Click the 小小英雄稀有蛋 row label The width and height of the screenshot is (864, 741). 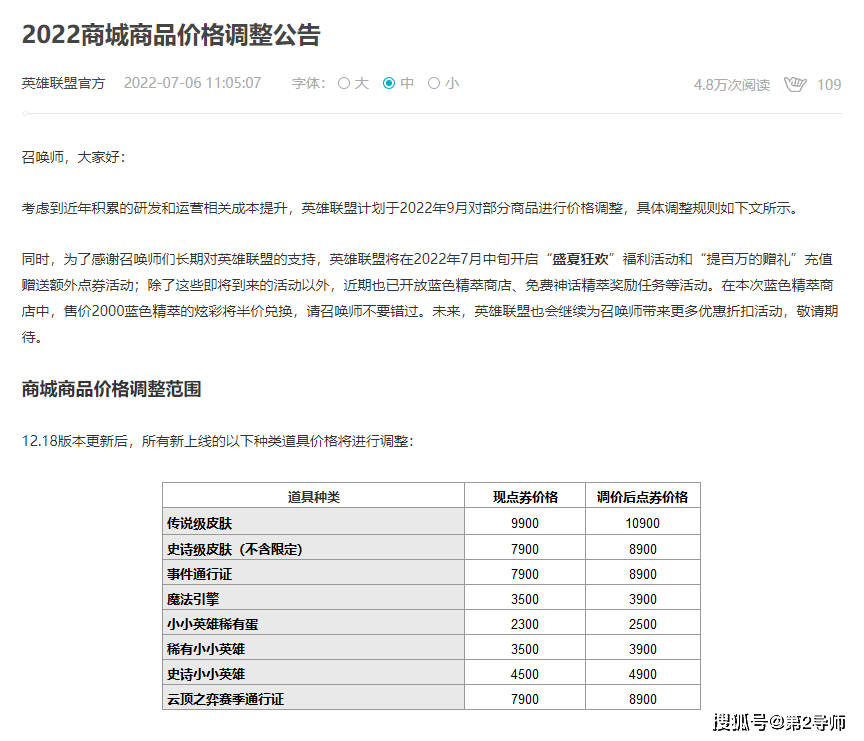tap(213, 624)
